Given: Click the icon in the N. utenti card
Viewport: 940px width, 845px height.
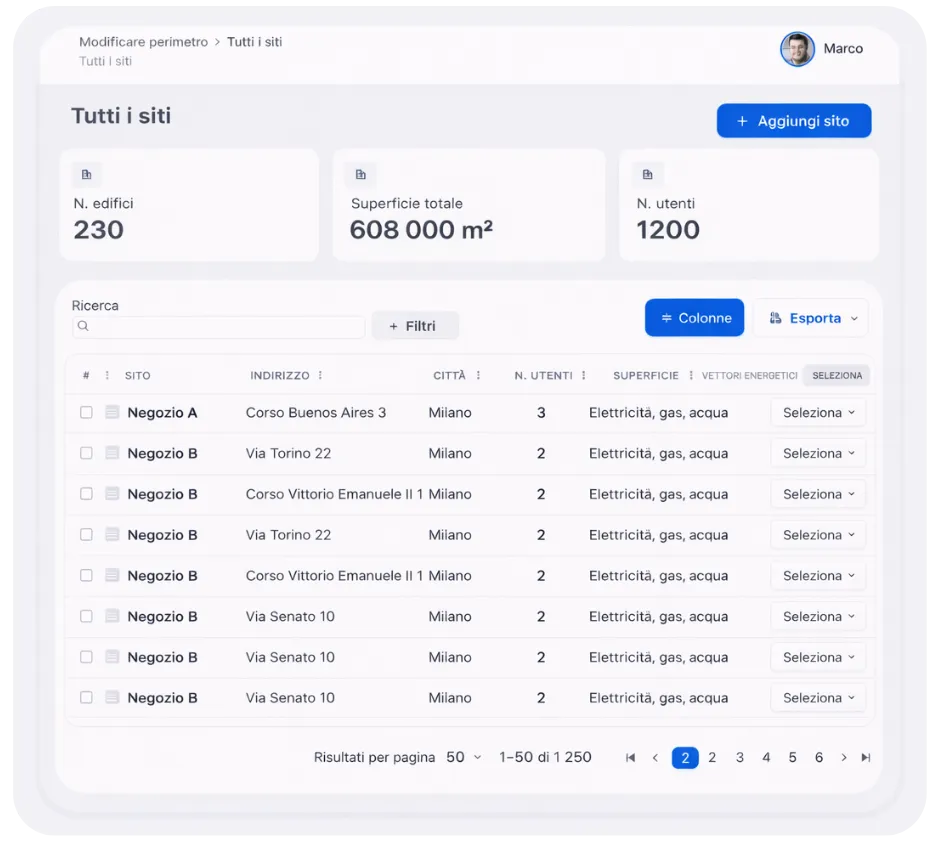Looking at the screenshot, I should 647,175.
